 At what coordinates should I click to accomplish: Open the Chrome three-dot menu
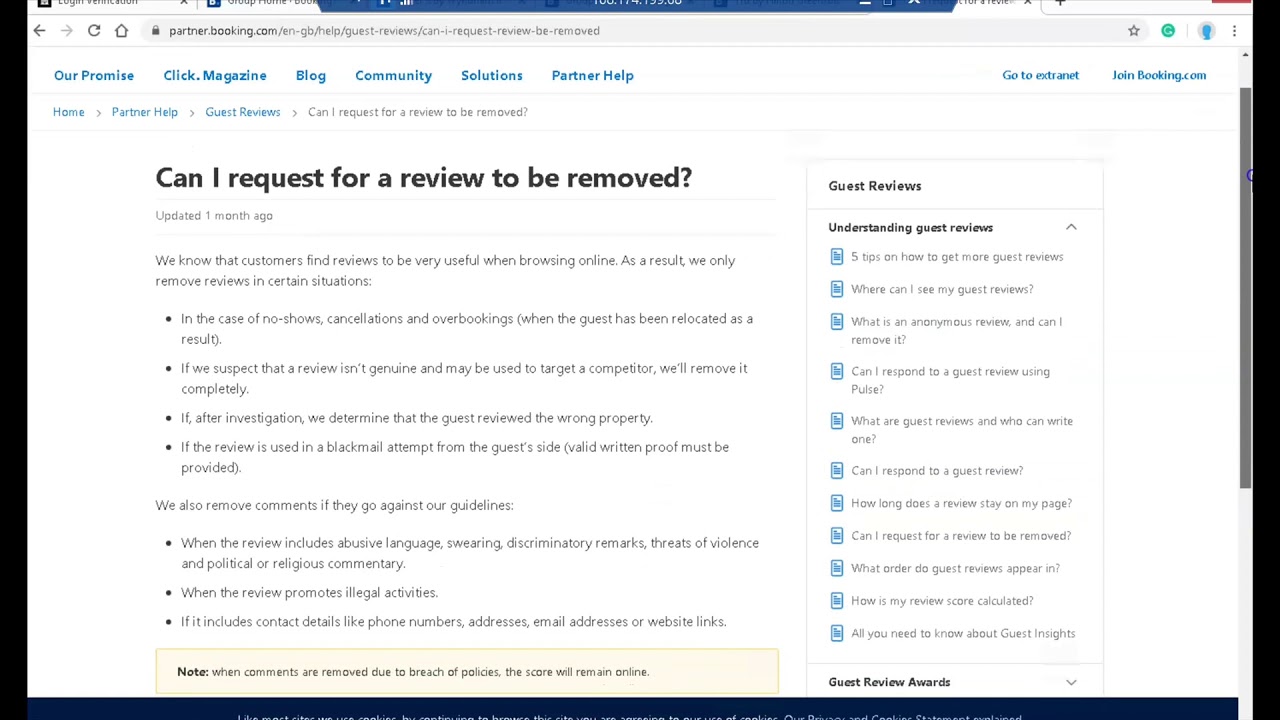pos(1234,31)
